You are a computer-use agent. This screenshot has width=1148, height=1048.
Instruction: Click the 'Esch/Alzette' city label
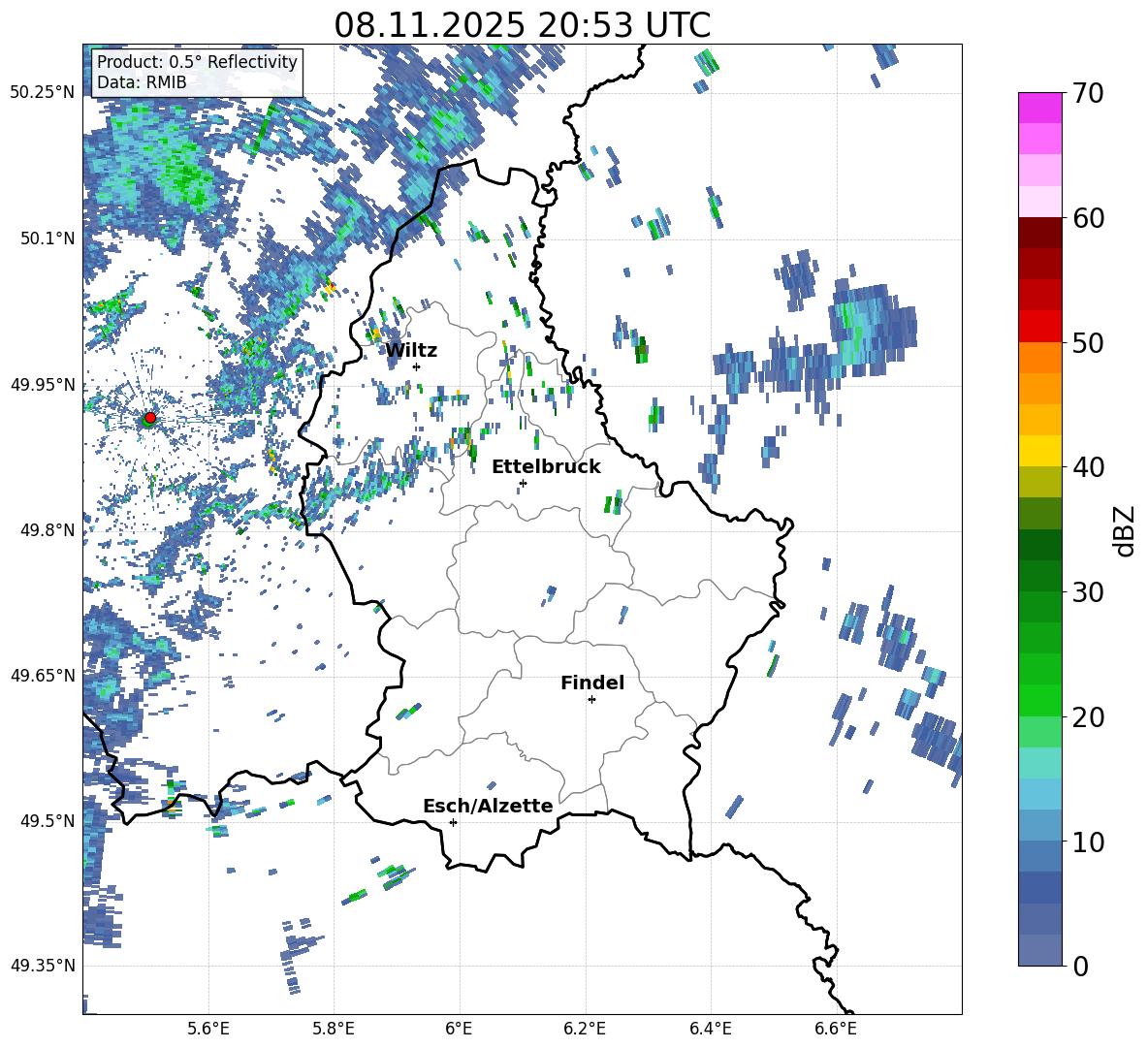coord(488,806)
